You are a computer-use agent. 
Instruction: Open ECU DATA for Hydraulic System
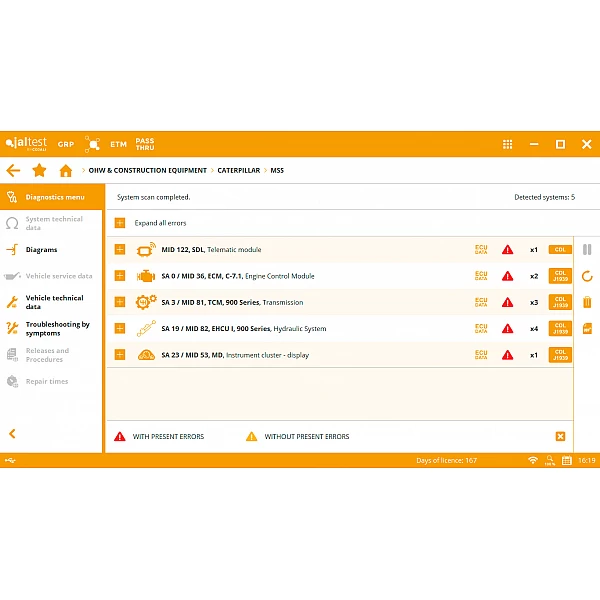pyautogui.click(x=481, y=328)
